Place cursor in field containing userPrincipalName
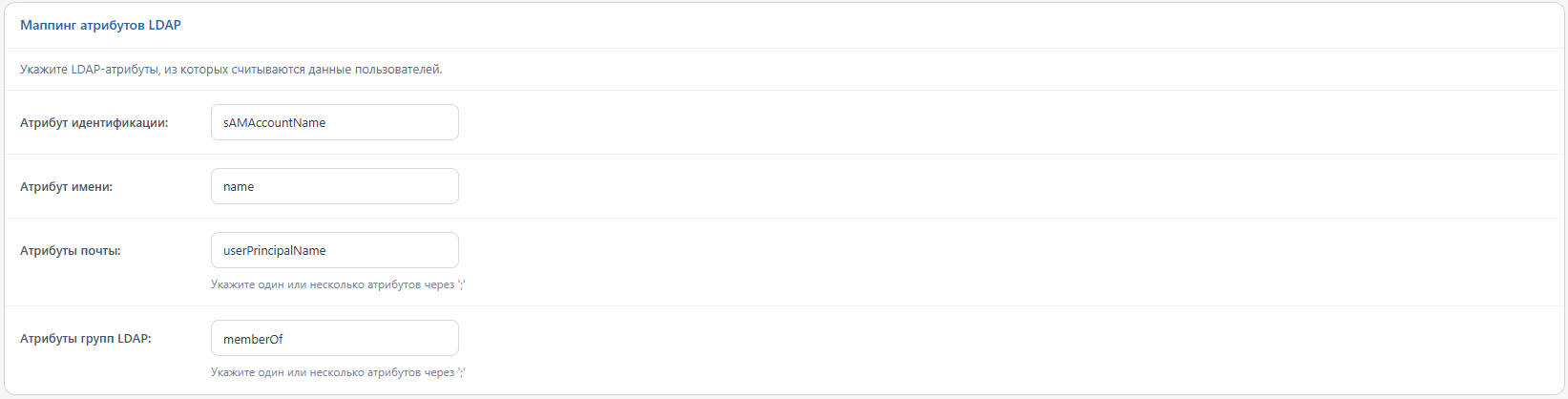The height and width of the screenshot is (399, 1568). [x=335, y=250]
